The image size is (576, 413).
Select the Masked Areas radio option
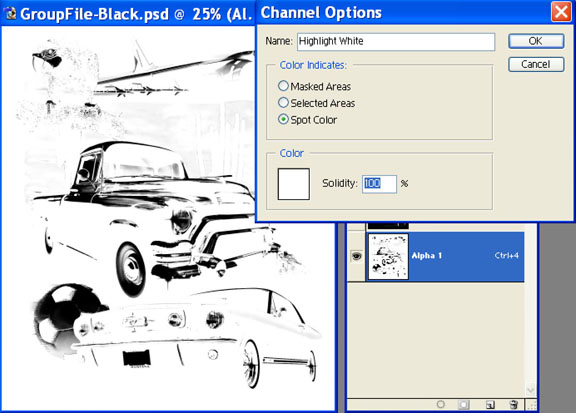283,86
